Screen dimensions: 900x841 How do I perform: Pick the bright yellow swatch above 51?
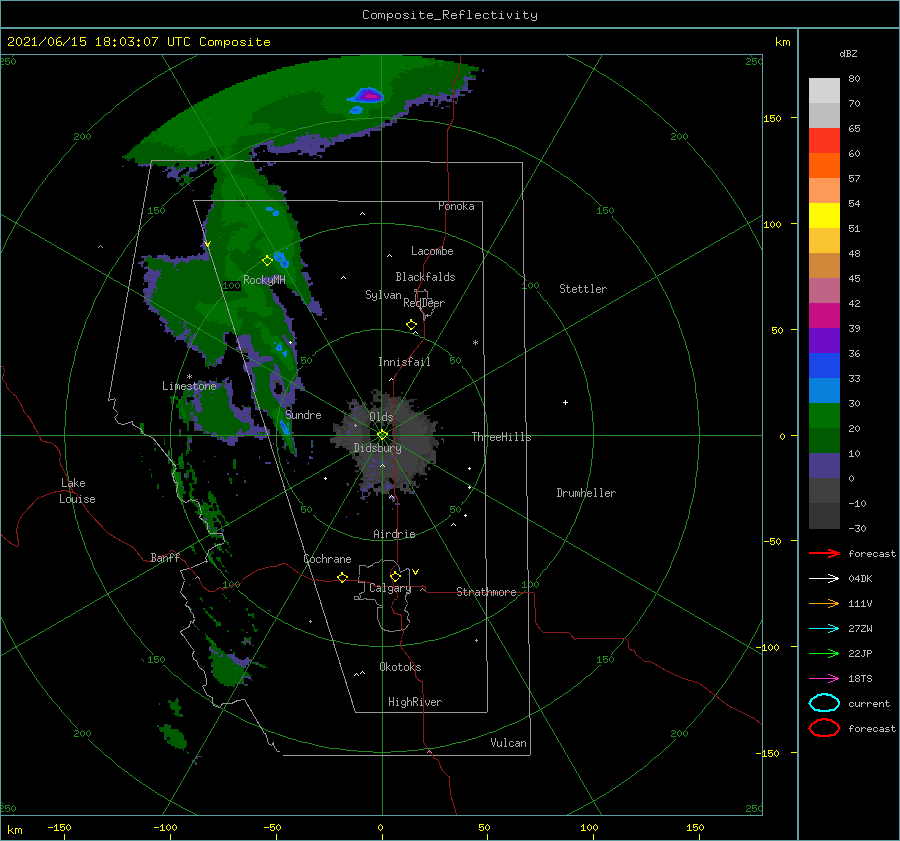coord(824,215)
